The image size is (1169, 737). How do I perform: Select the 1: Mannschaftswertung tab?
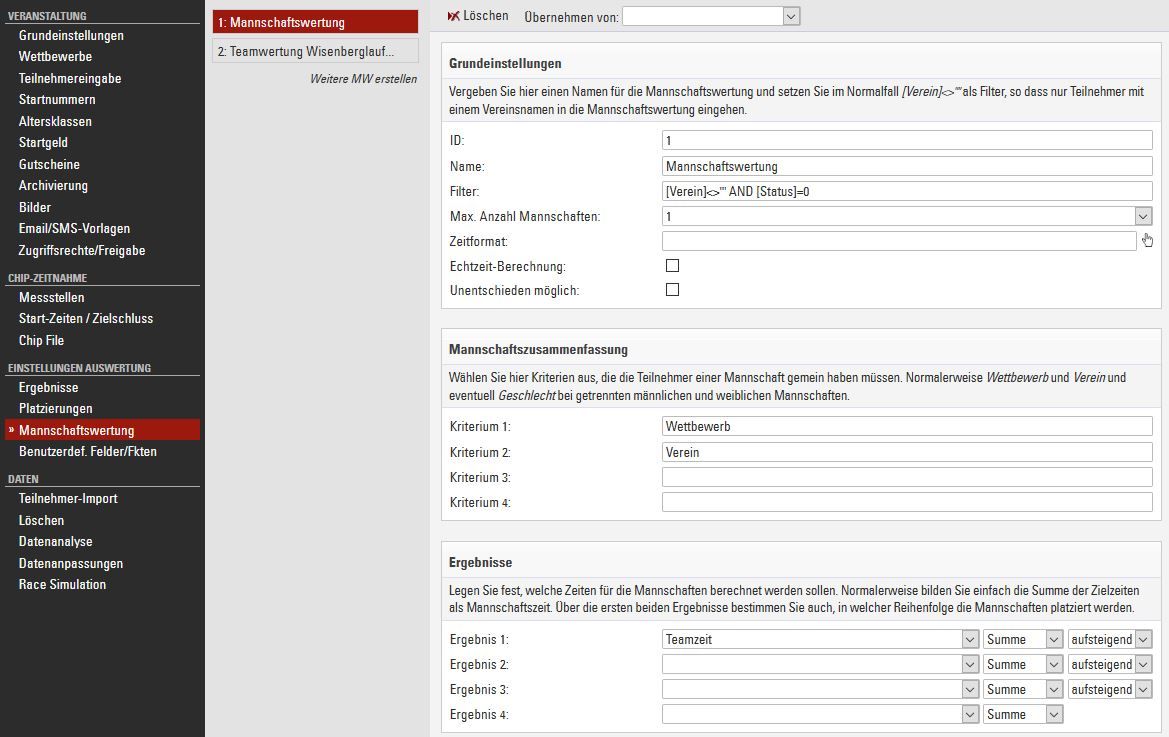(x=315, y=22)
